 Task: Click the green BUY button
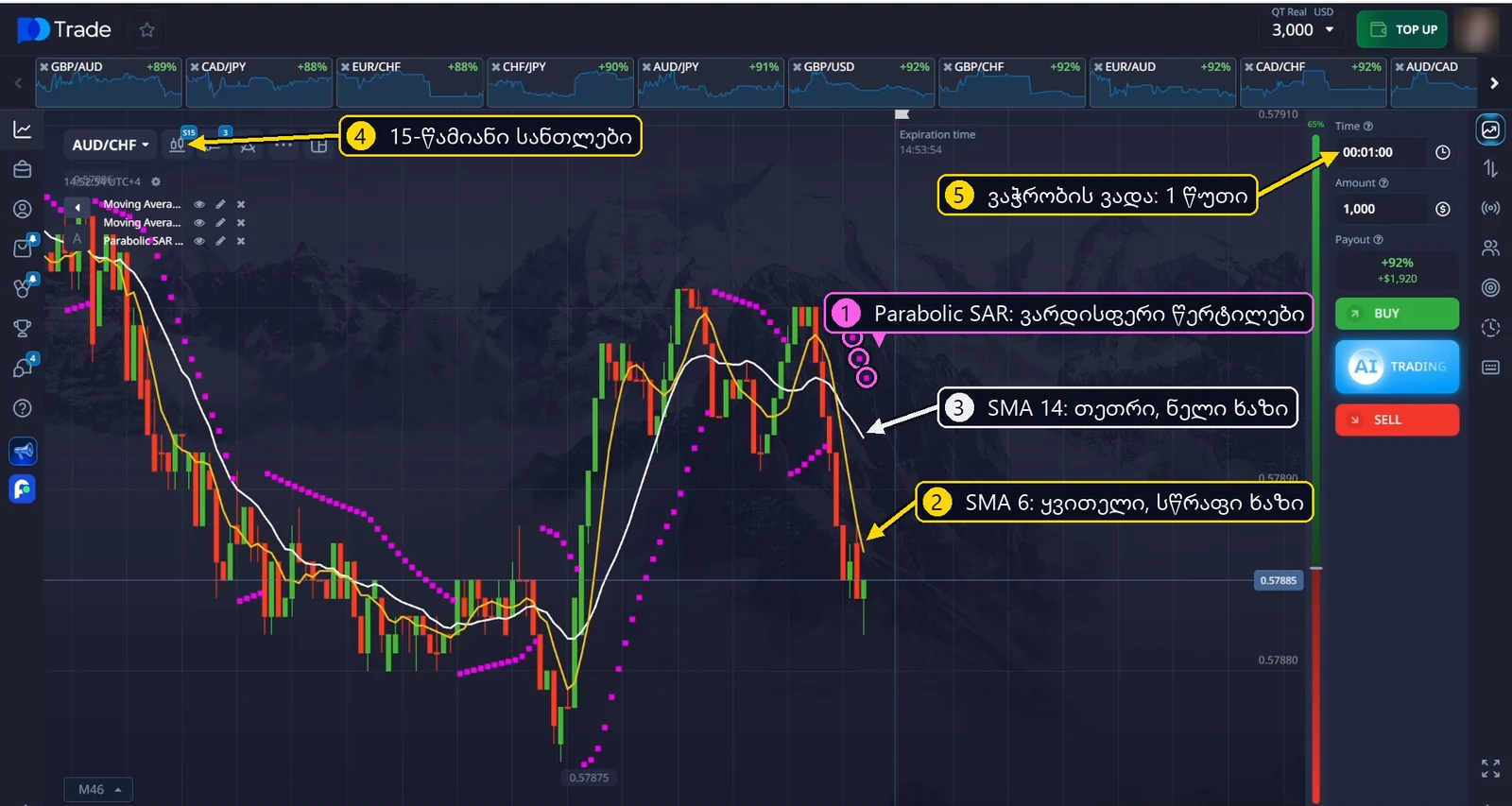coord(1397,314)
